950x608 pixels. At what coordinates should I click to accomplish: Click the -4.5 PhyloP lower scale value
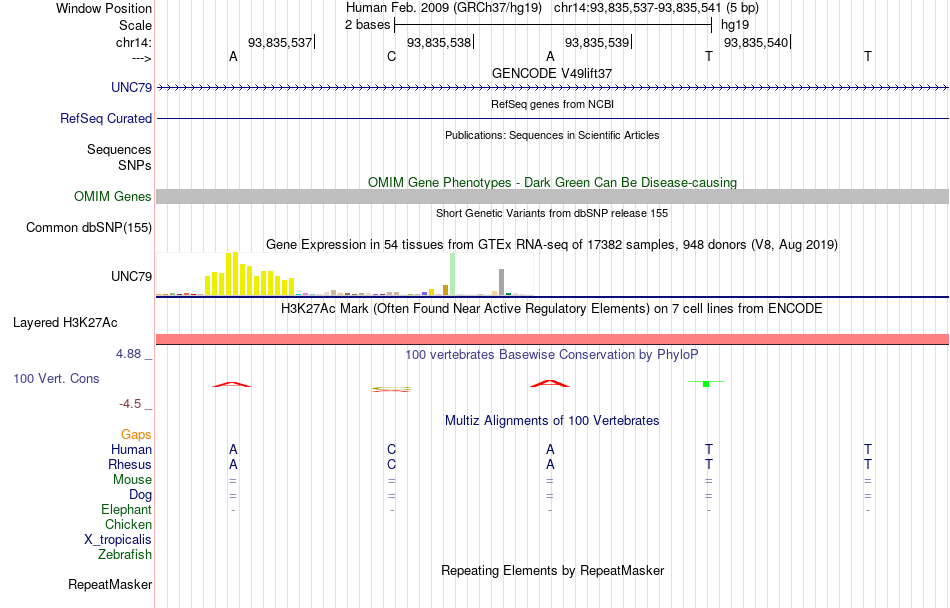pyautogui.click(x=130, y=404)
